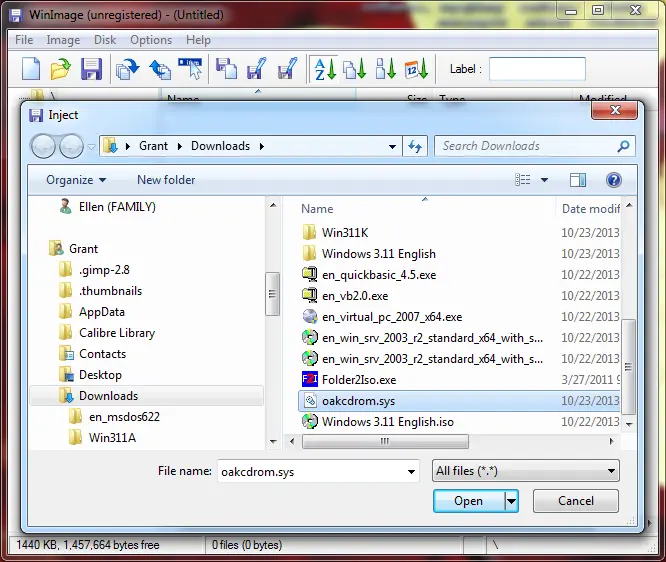This screenshot has width=666, height=562.
Task: Click the refresh button beside address bar
Action: (x=415, y=147)
